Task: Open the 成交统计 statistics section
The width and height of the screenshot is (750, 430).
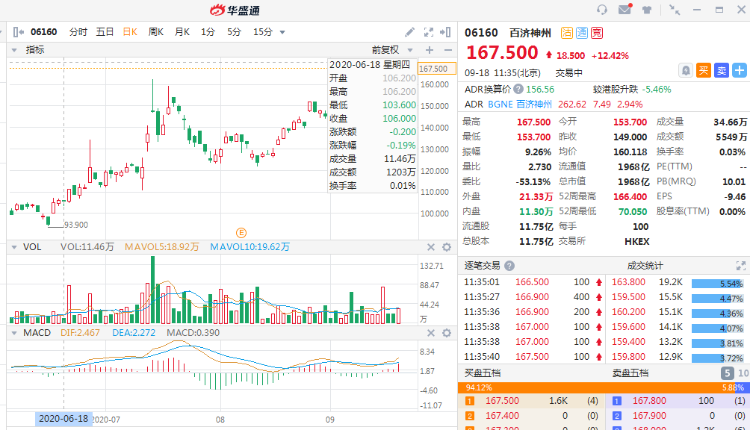Action: point(645,265)
